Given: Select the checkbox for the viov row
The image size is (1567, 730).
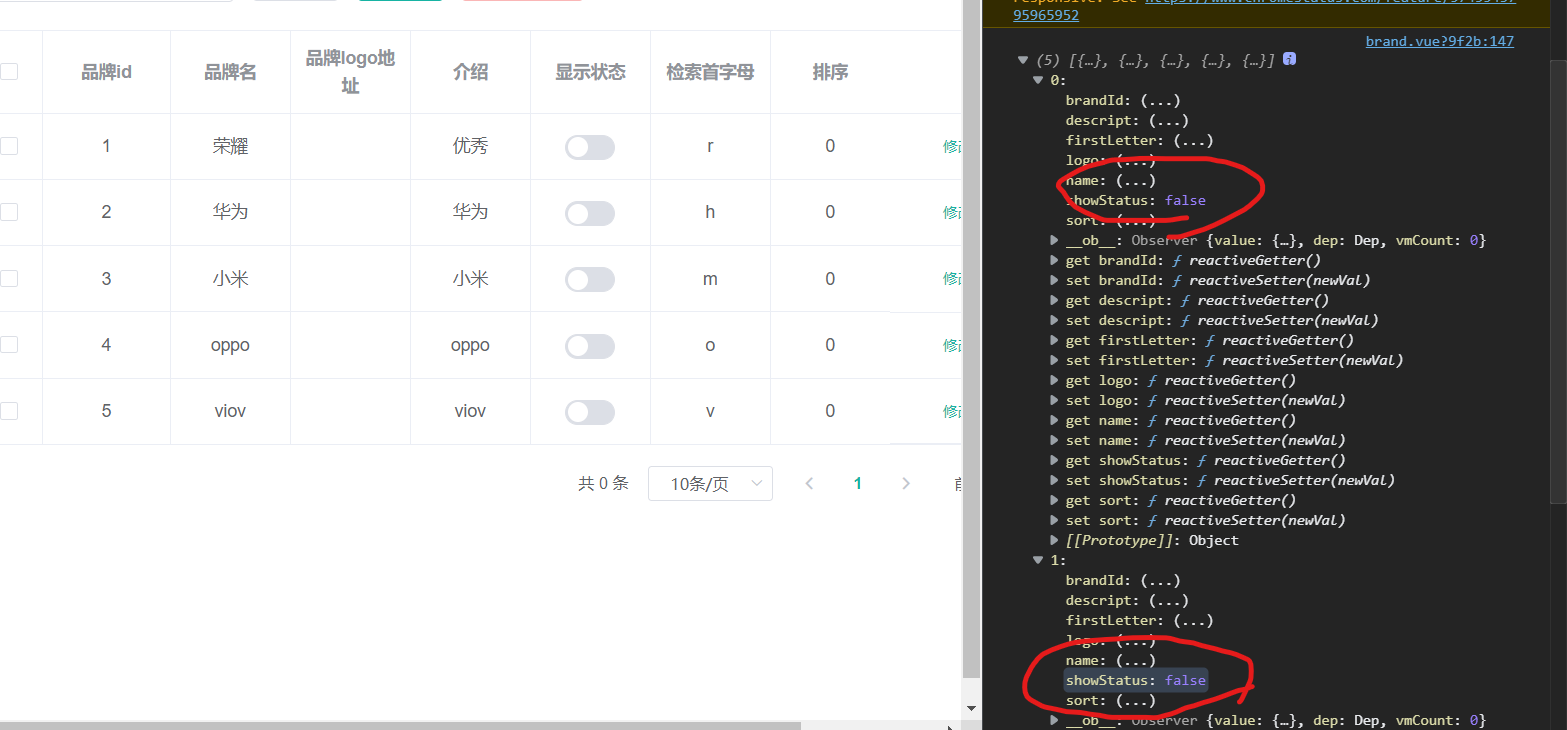Looking at the screenshot, I should [9, 411].
